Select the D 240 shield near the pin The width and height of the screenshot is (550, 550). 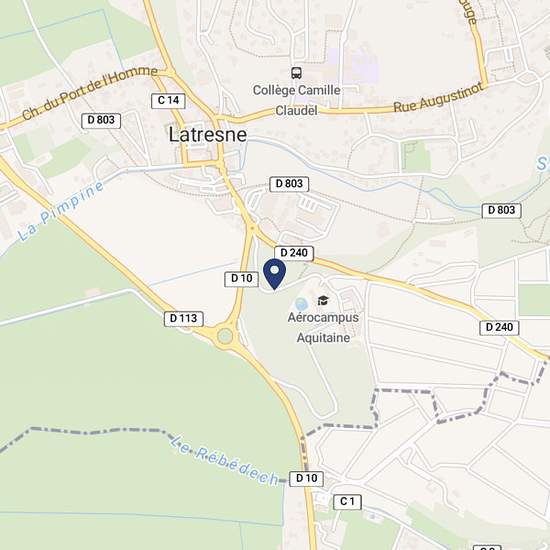point(294,253)
